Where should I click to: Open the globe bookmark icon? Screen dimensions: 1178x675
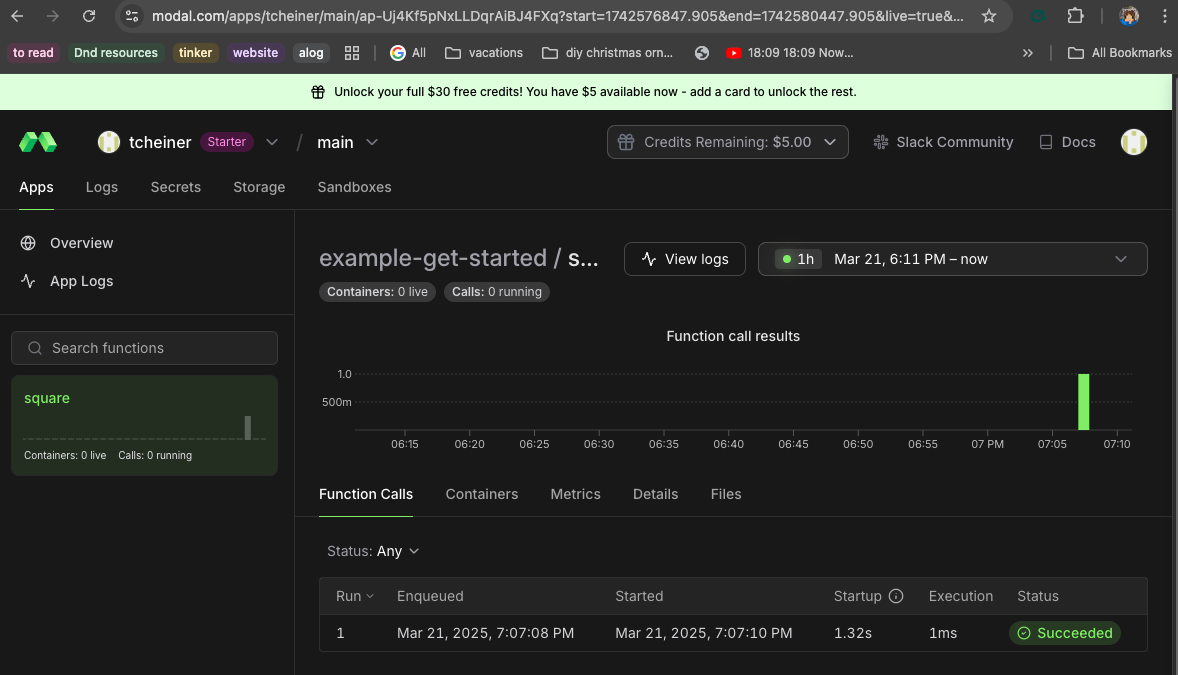pyautogui.click(x=702, y=53)
